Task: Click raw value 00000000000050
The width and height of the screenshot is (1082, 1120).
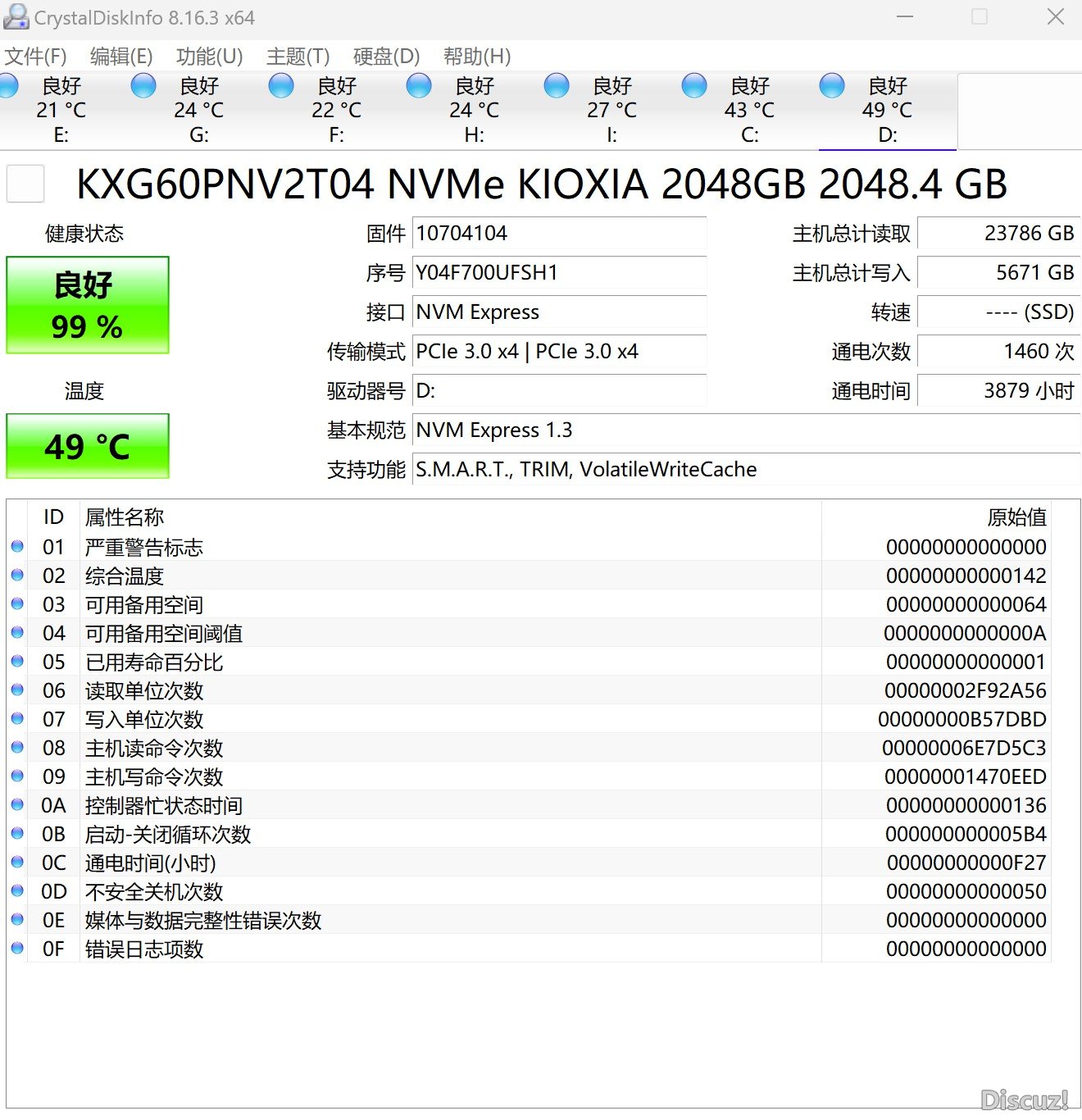Action: coord(966,891)
